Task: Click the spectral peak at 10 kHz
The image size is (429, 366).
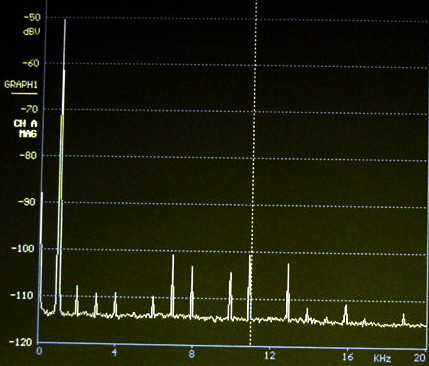Action: tap(230, 296)
